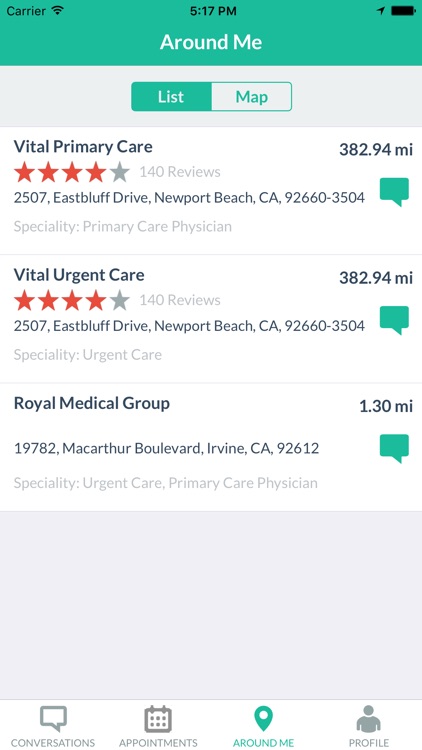The image size is (422, 750).
Task: Tap the Vital Urgent Care star rating
Action: coord(72,300)
